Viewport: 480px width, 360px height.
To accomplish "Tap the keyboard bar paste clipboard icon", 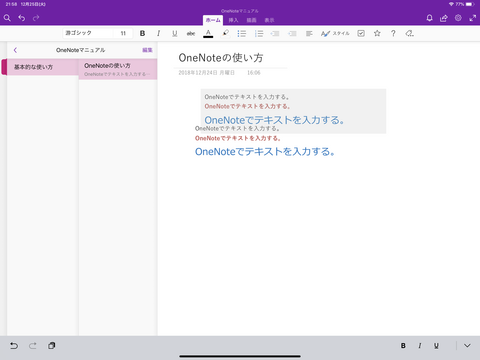I will point(51,346).
